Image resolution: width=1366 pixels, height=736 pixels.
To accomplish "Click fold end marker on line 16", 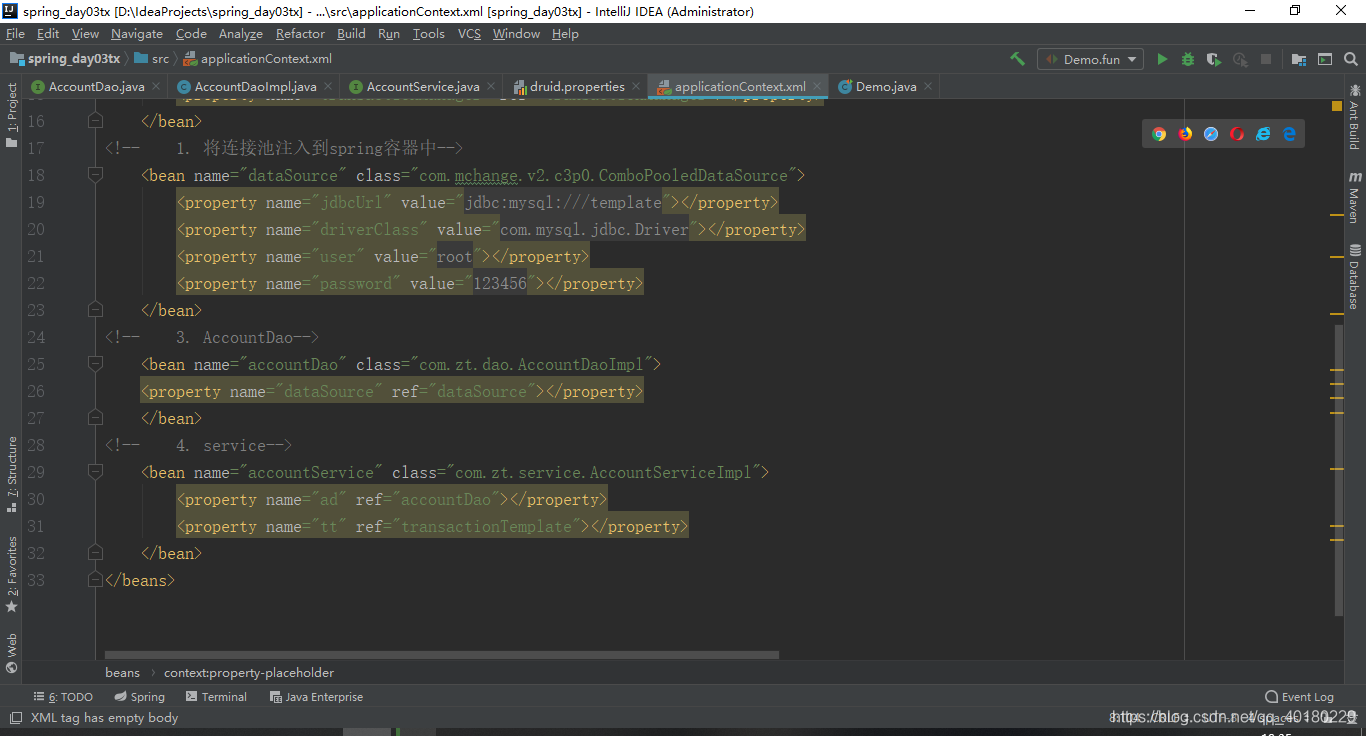I will coord(95,121).
